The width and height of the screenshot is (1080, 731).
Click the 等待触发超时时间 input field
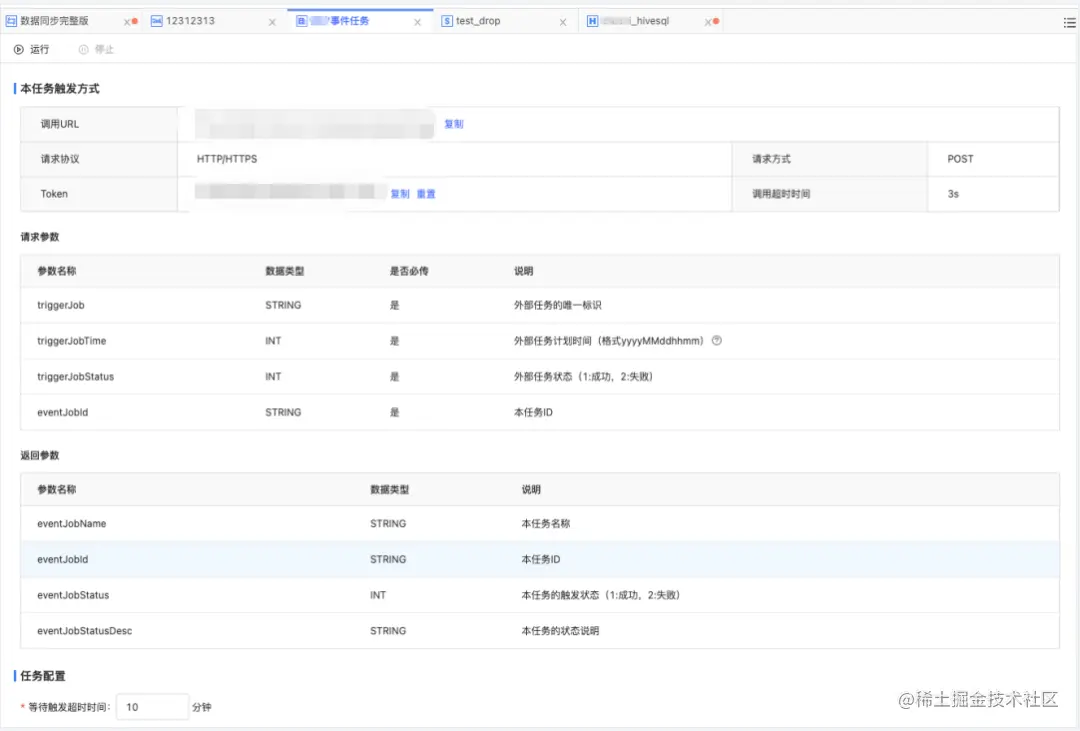coord(152,707)
